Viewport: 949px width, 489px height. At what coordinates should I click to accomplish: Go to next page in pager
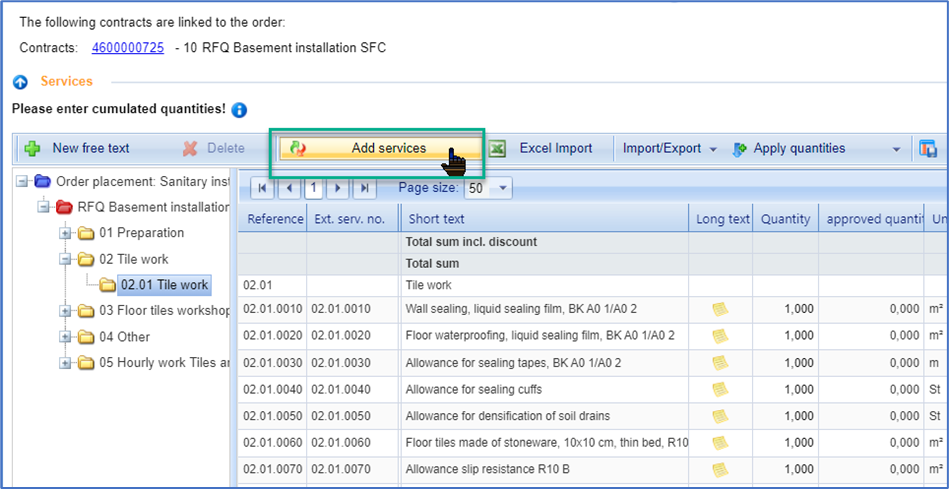pyautogui.click(x=338, y=187)
